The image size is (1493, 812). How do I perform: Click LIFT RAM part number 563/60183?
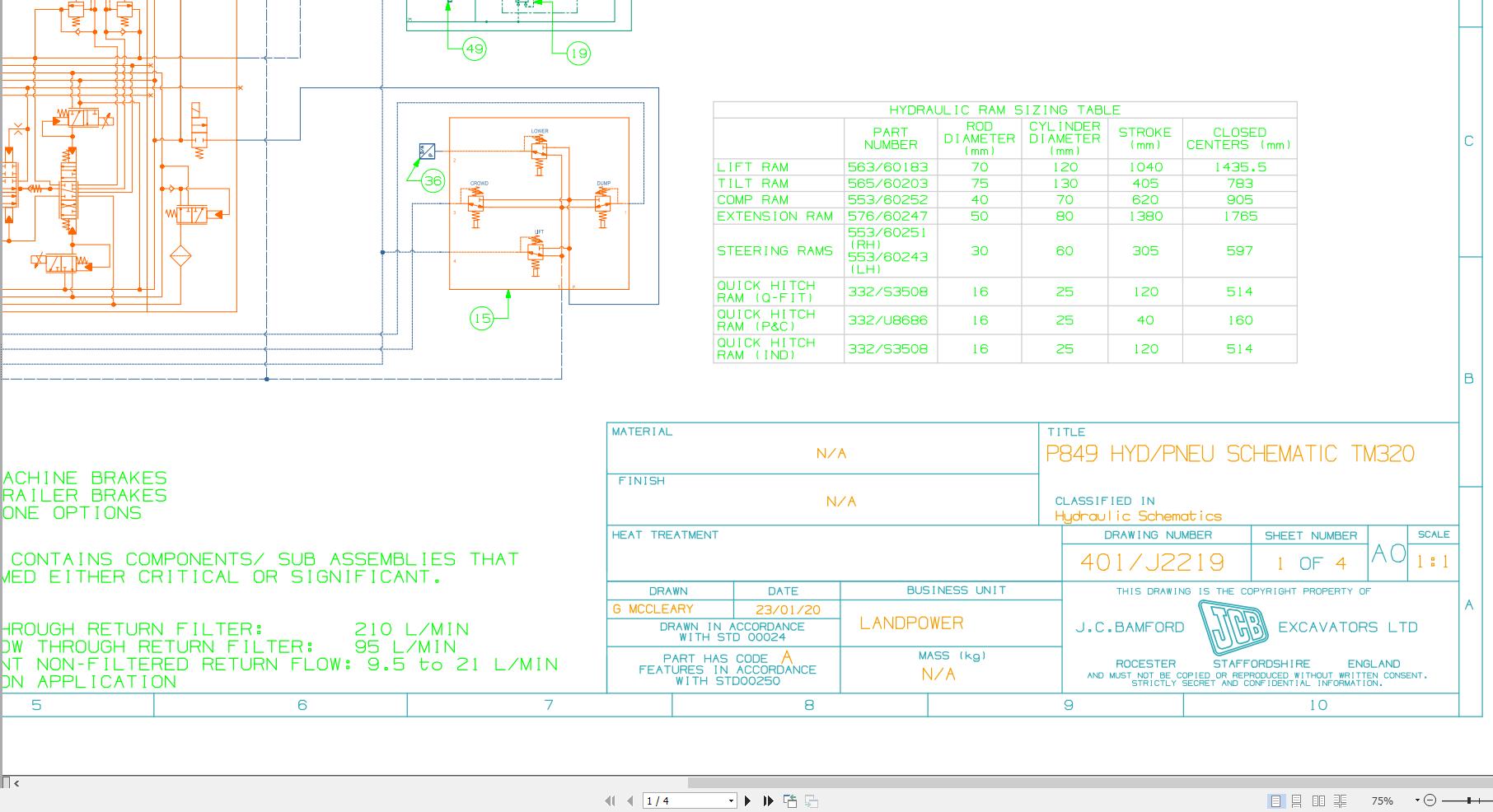(887, 167)
